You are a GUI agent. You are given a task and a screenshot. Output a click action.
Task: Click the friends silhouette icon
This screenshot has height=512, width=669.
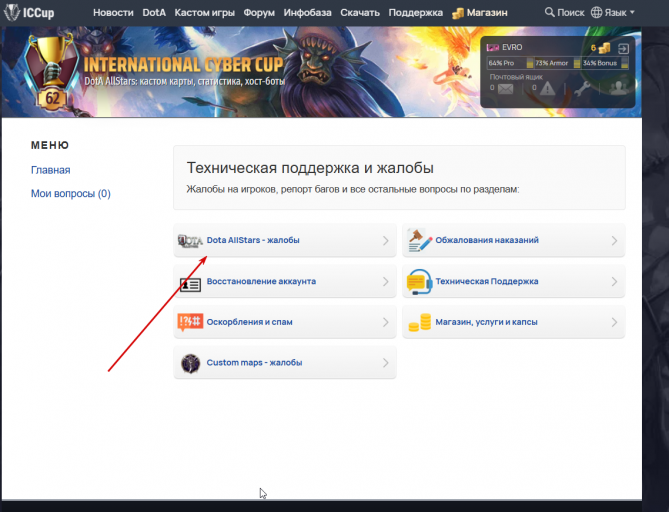618,88
